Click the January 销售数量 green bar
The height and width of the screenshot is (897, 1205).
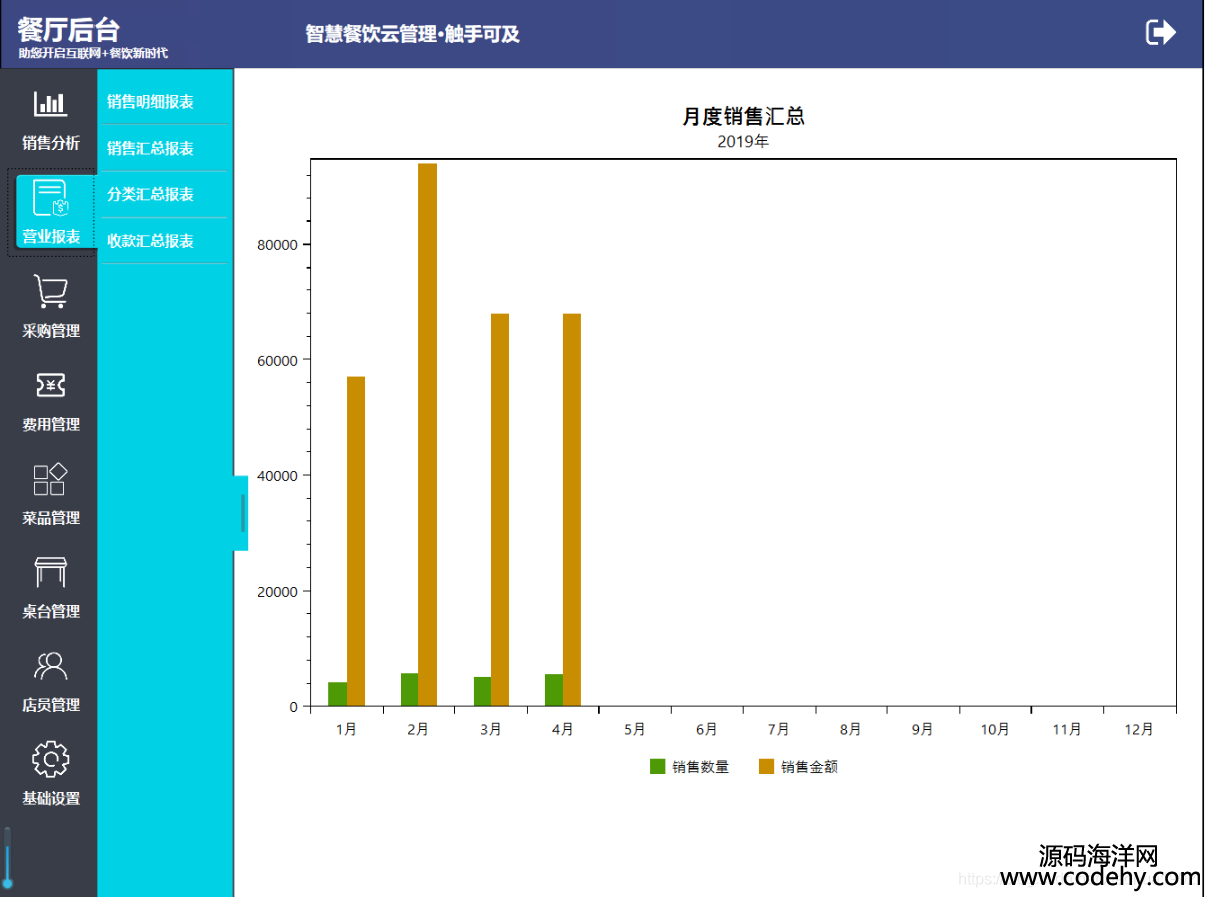click(x=337, y=694)
